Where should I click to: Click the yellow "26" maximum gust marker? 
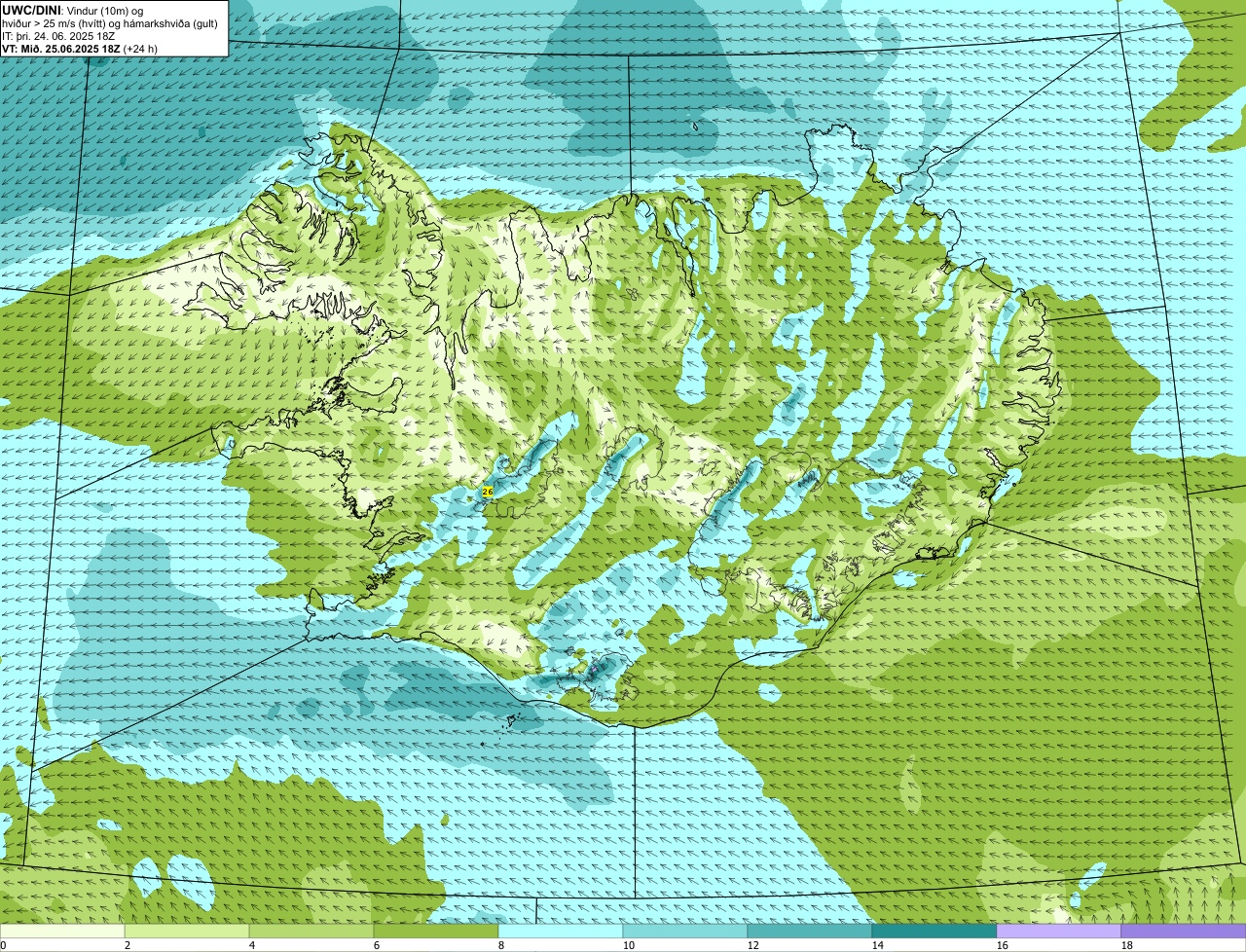488,493
